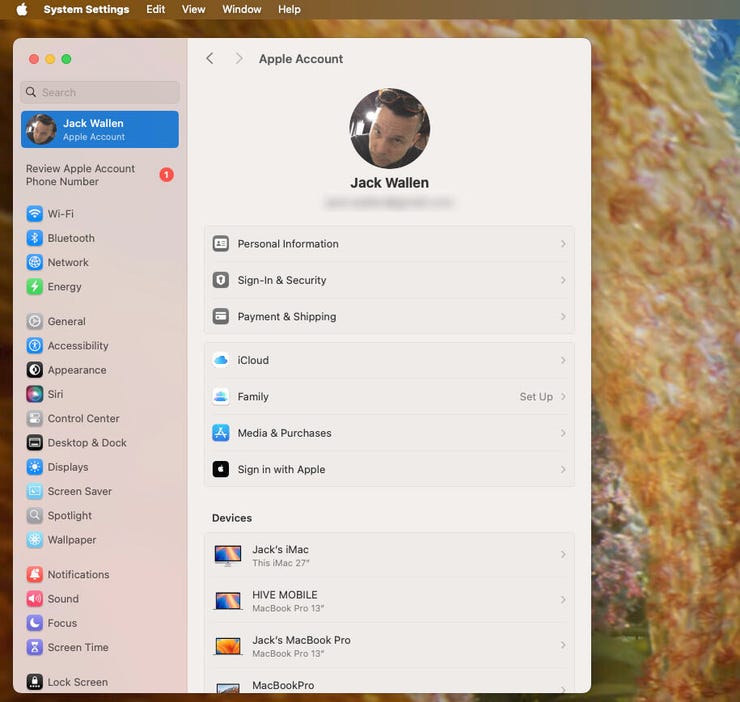This screenshot has width=740, height=702.
Task: Open Jack's iMac device thumbnail
Action: 228,555
